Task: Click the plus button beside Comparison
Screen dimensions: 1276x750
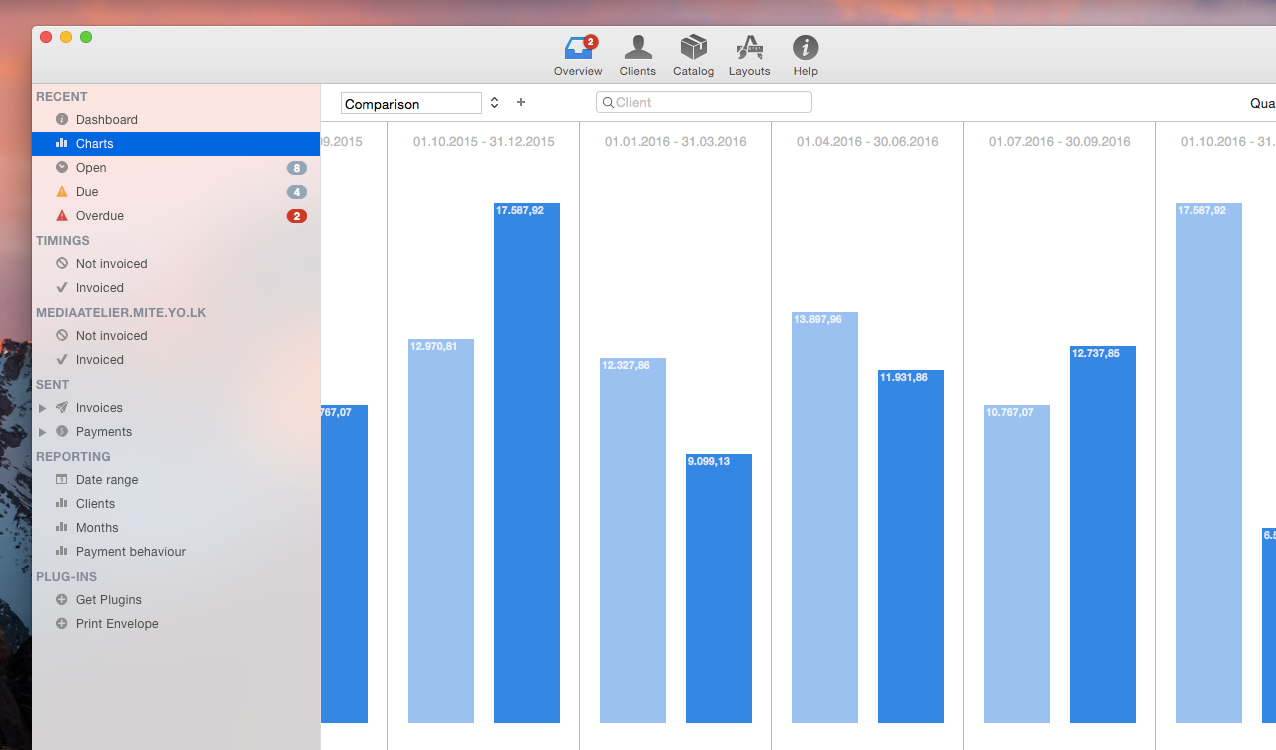Action: click(x=521, y=103)
